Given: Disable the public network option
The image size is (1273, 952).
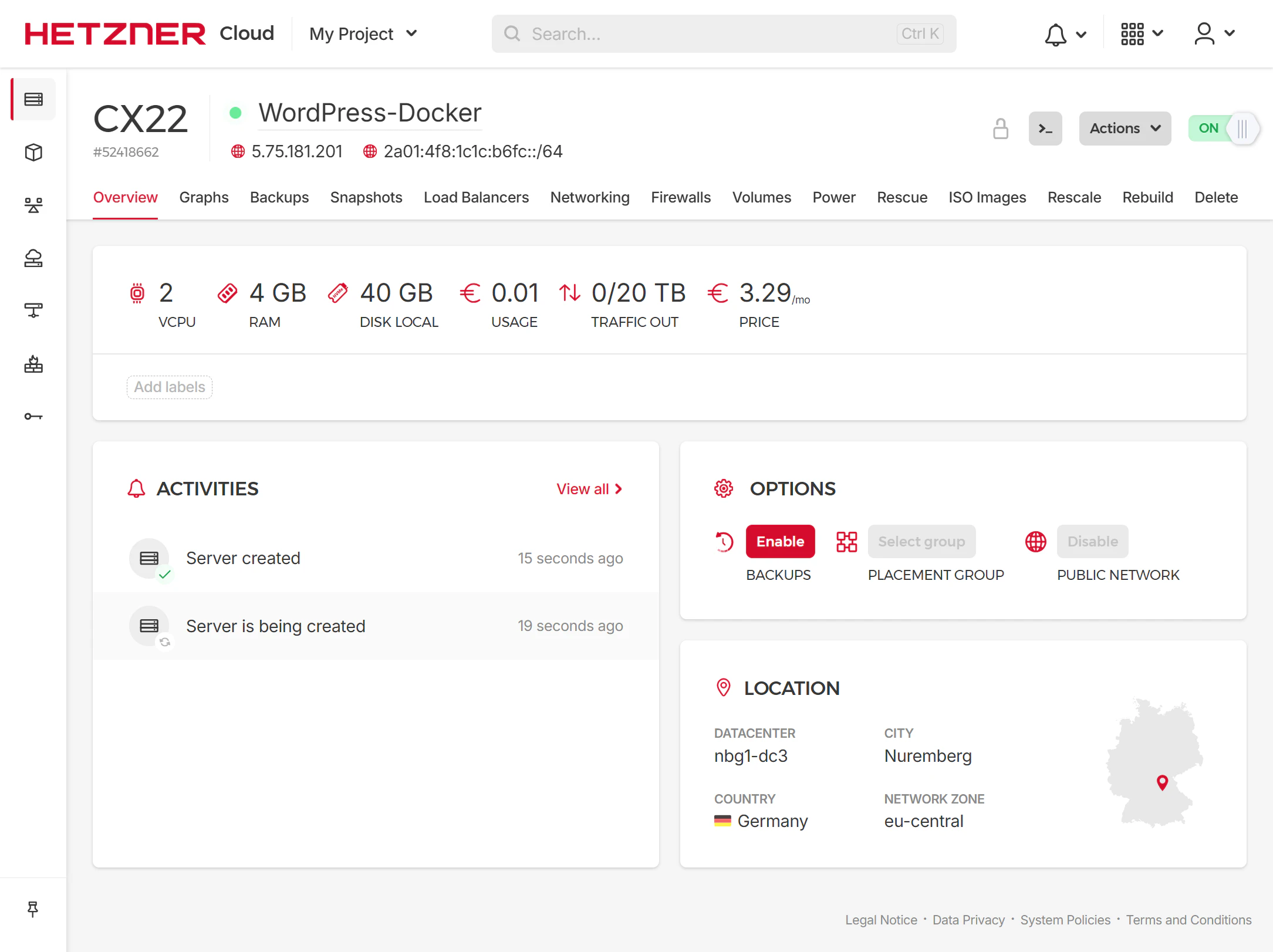Looking at the screenshot, I should pos(1092,541).
